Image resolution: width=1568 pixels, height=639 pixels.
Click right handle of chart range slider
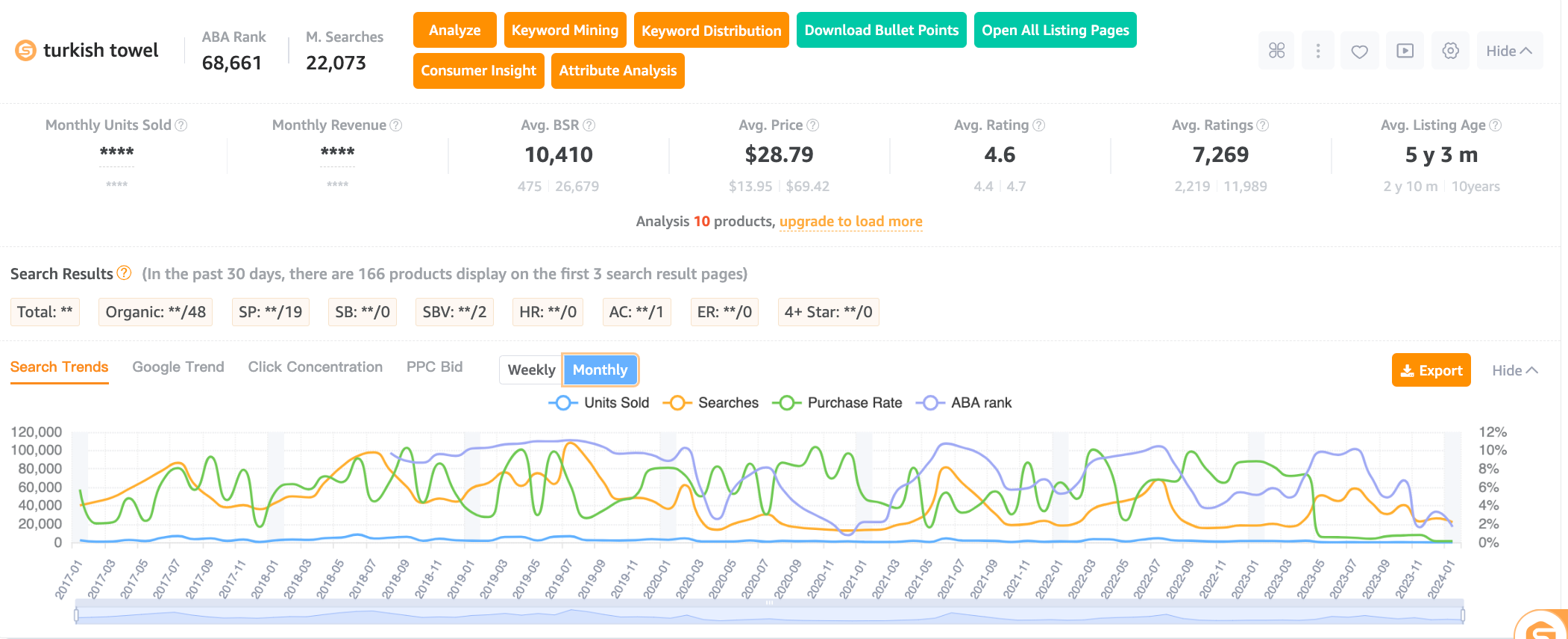click(x=1463, y=615)
